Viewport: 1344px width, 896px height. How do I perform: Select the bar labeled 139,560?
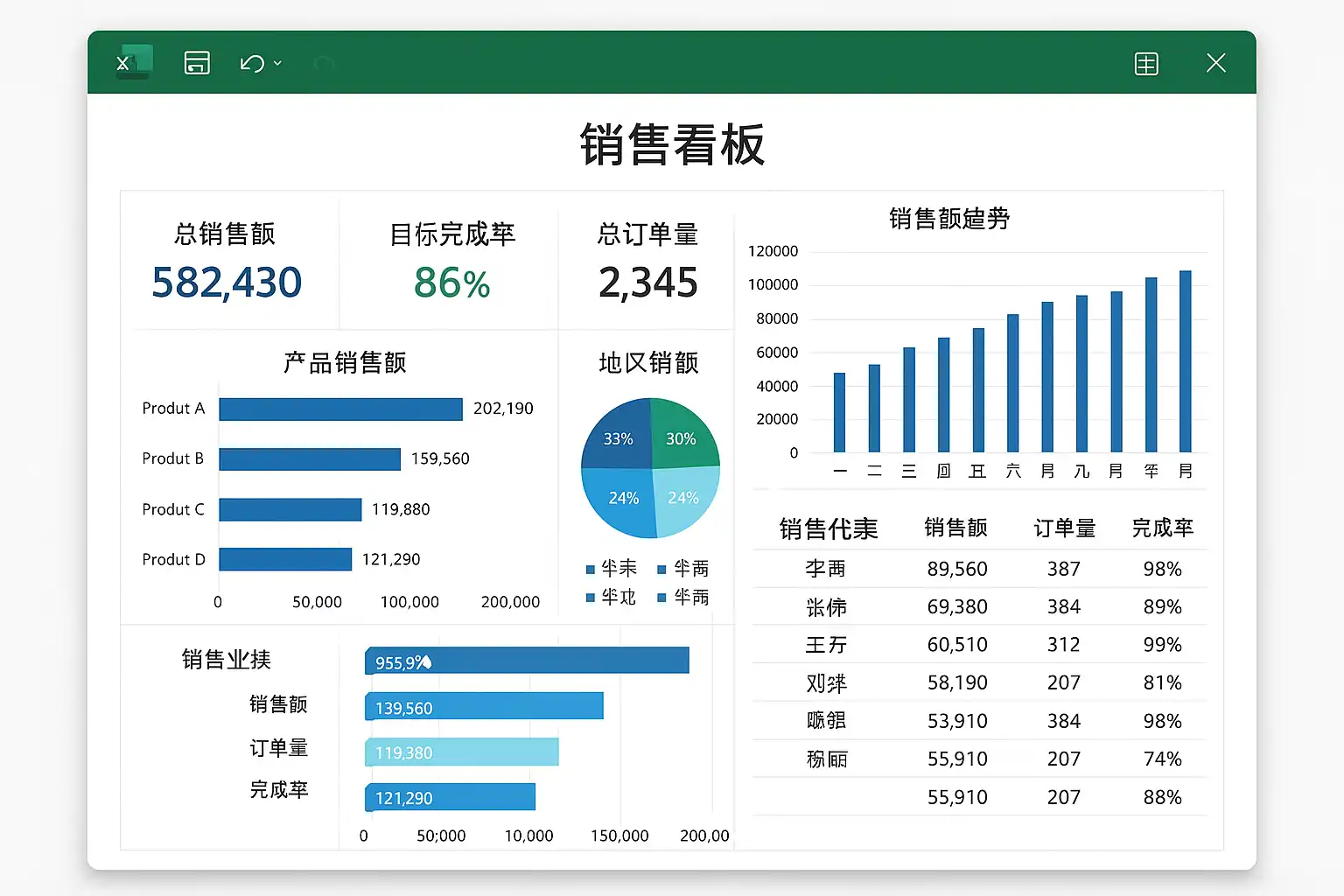(x=484, y=706)
